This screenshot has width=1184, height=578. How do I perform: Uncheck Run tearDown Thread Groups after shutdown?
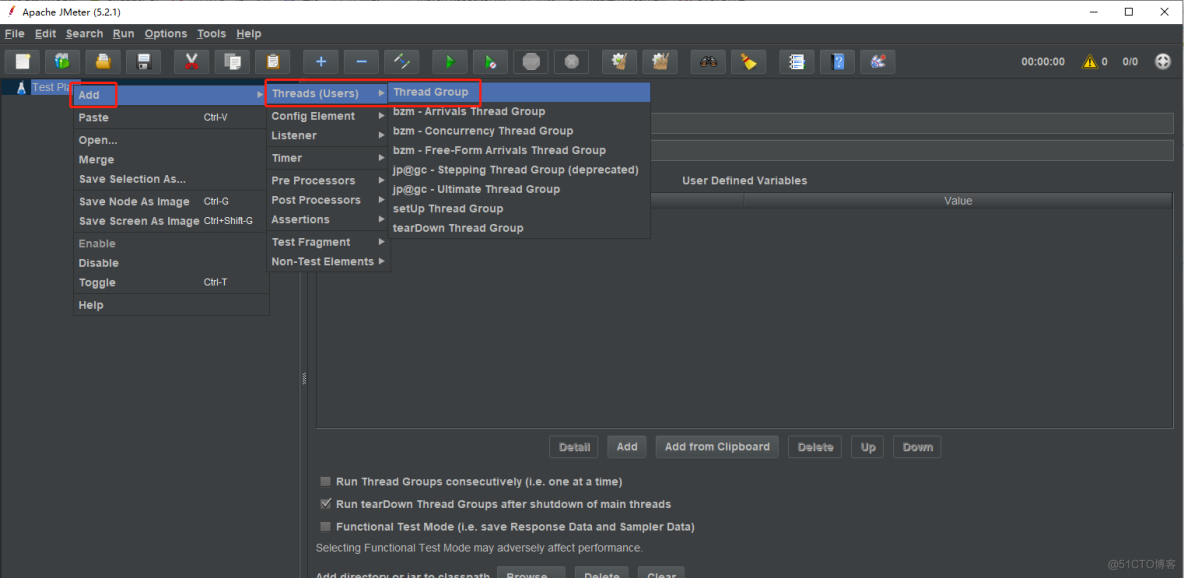[x=325, y=504]
